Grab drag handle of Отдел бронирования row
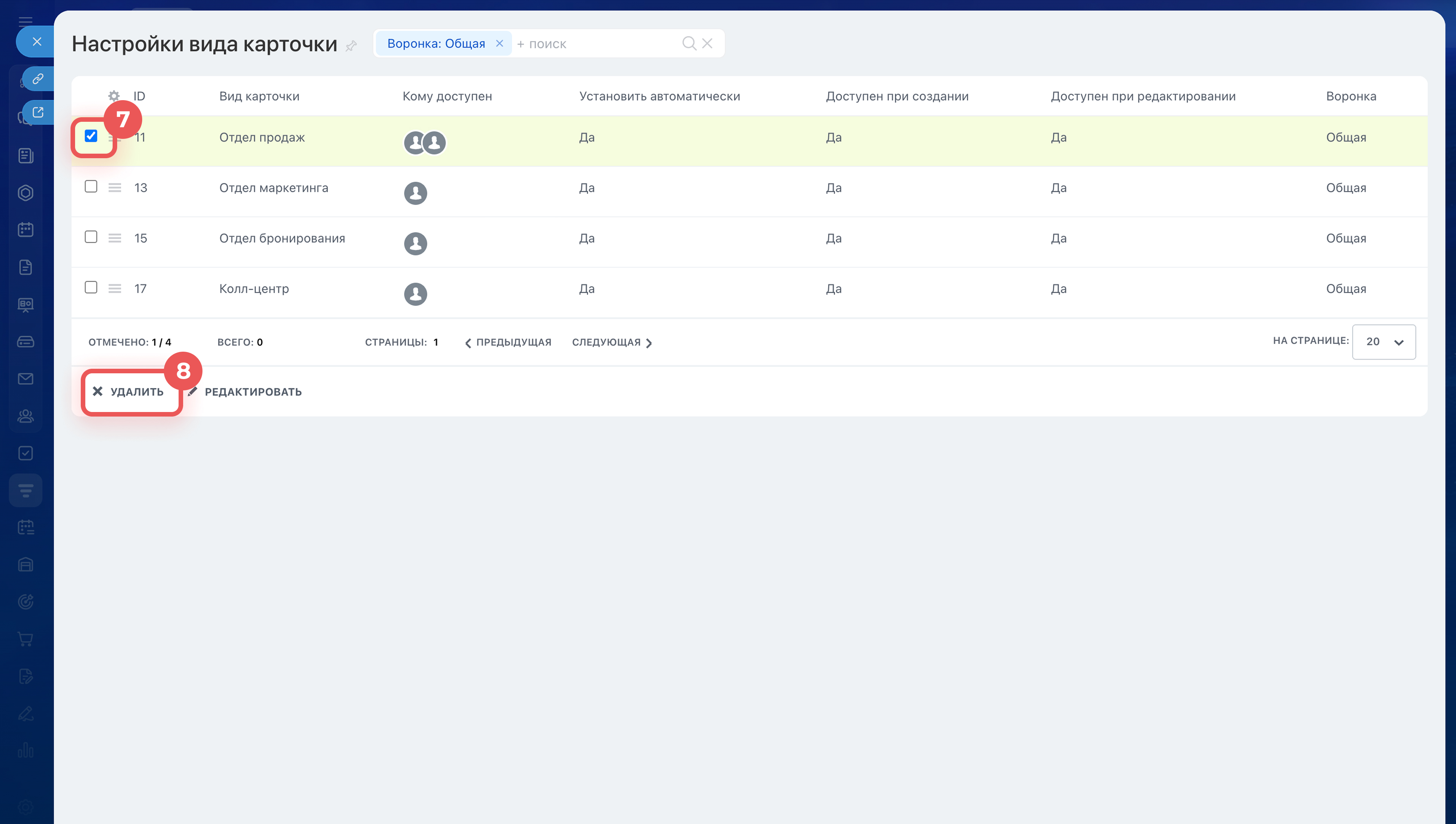Image resolution: width=1456 pixels, height=824 pixels. point(115,238)
